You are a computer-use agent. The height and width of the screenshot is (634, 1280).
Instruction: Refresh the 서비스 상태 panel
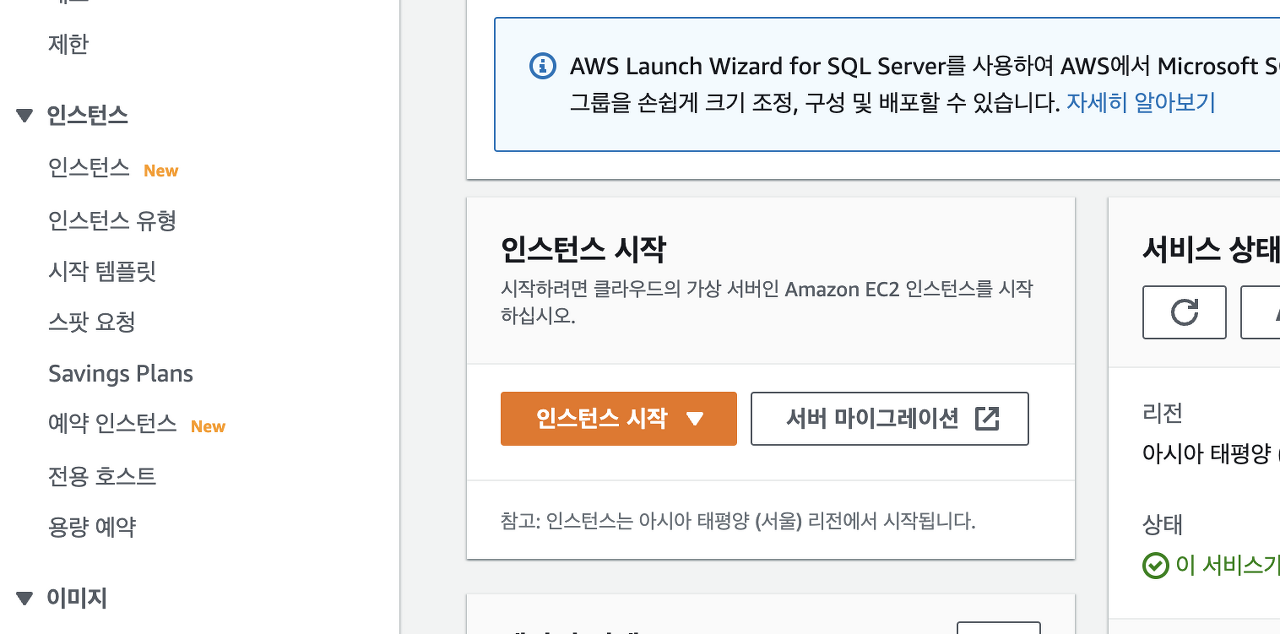coord(1184,312)
